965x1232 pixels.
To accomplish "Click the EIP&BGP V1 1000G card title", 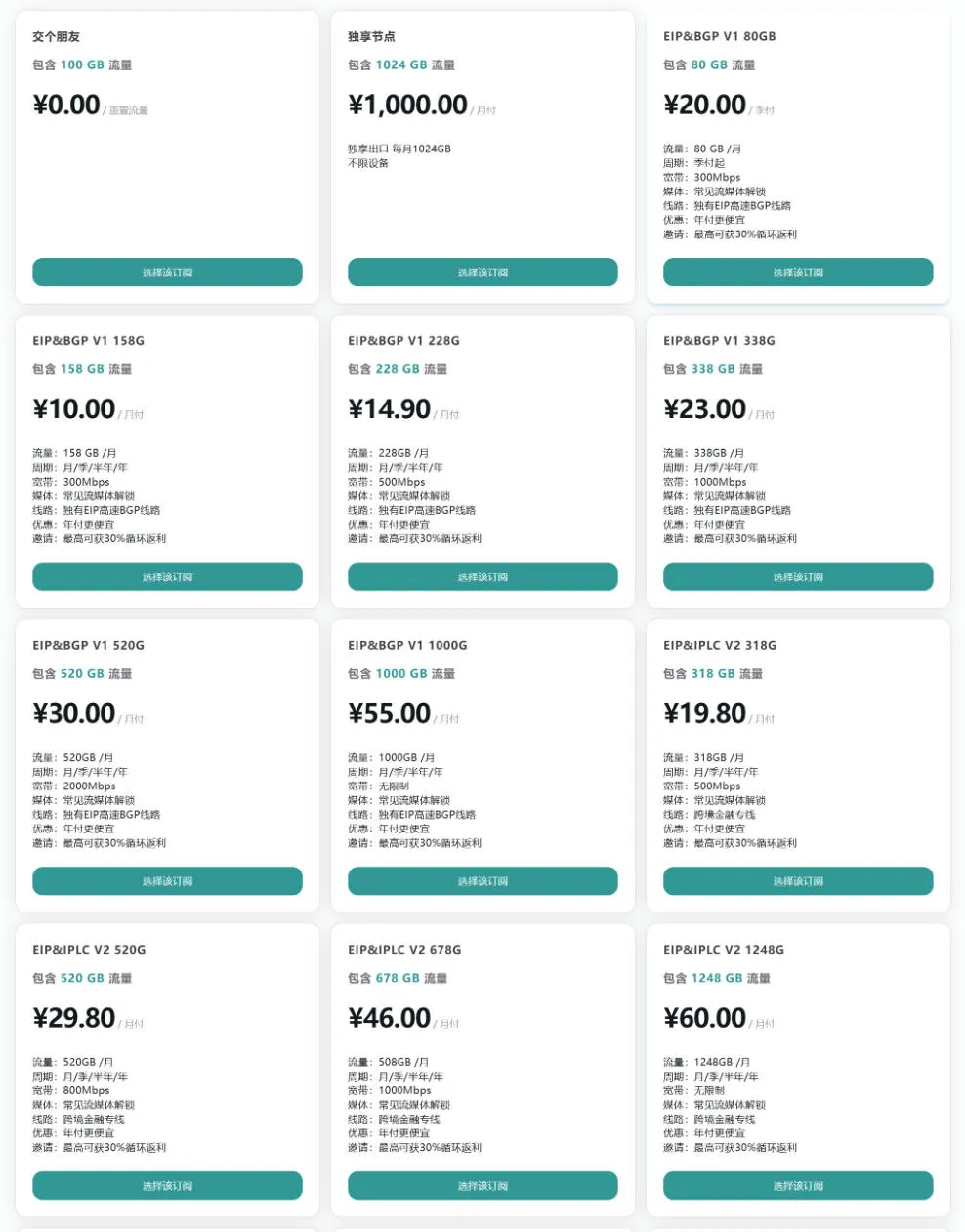I will tap(407, 645).
